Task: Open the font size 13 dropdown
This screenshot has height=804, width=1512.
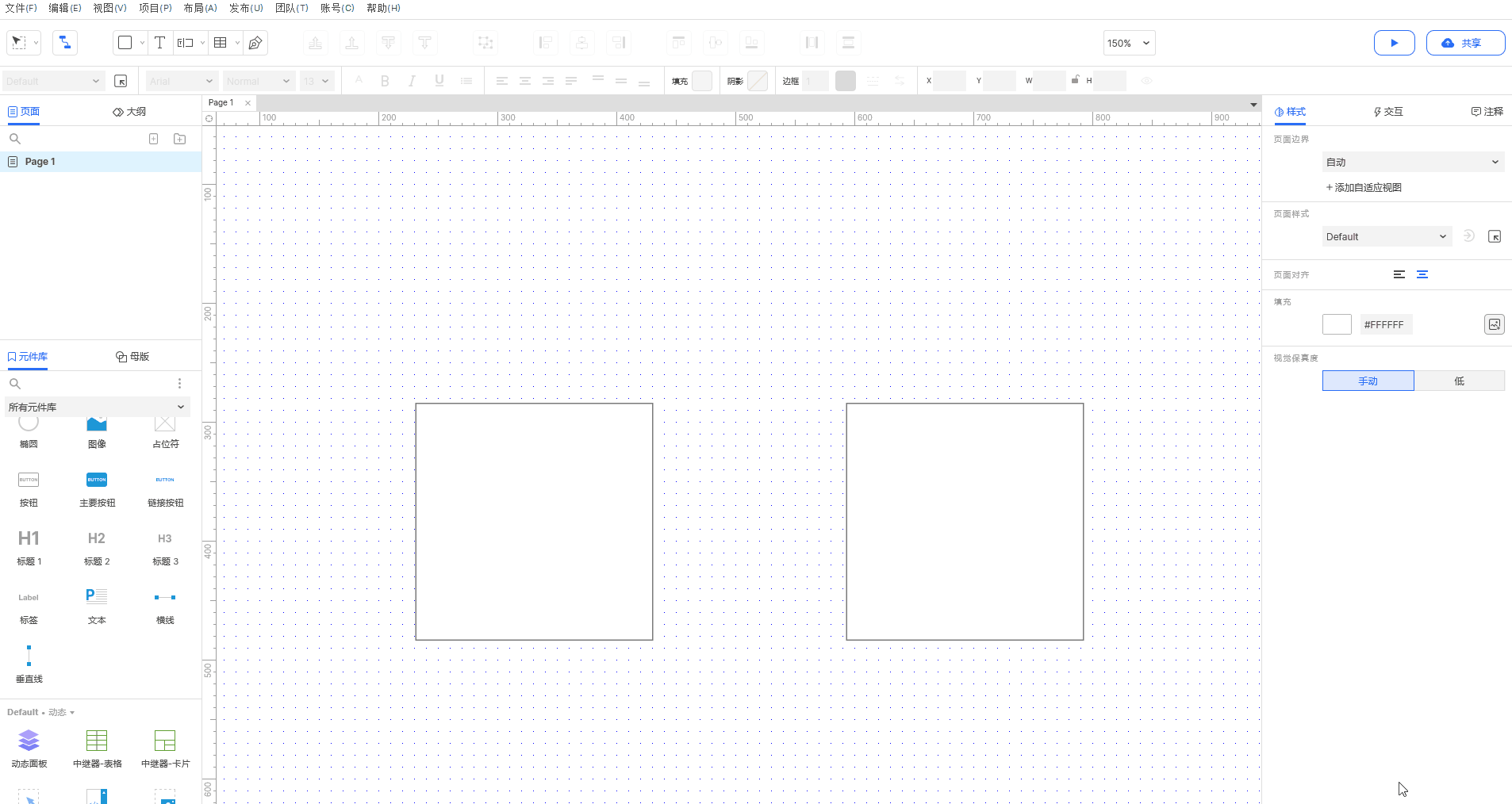Action: pos(317,81)
